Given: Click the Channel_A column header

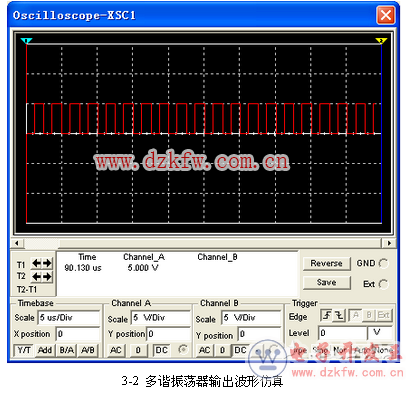Looking at the screenshot, I should coord(144,257).
